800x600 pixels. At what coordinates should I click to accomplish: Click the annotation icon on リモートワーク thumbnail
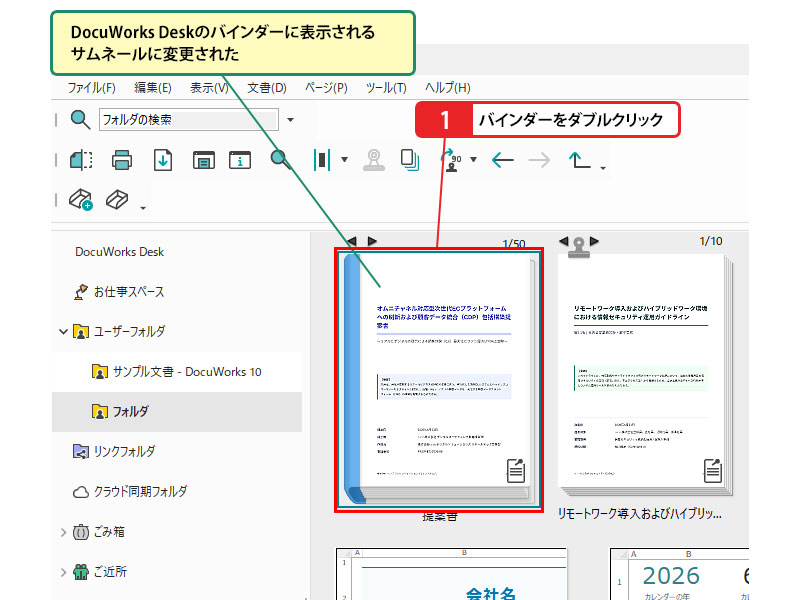(x=713, y=470)
